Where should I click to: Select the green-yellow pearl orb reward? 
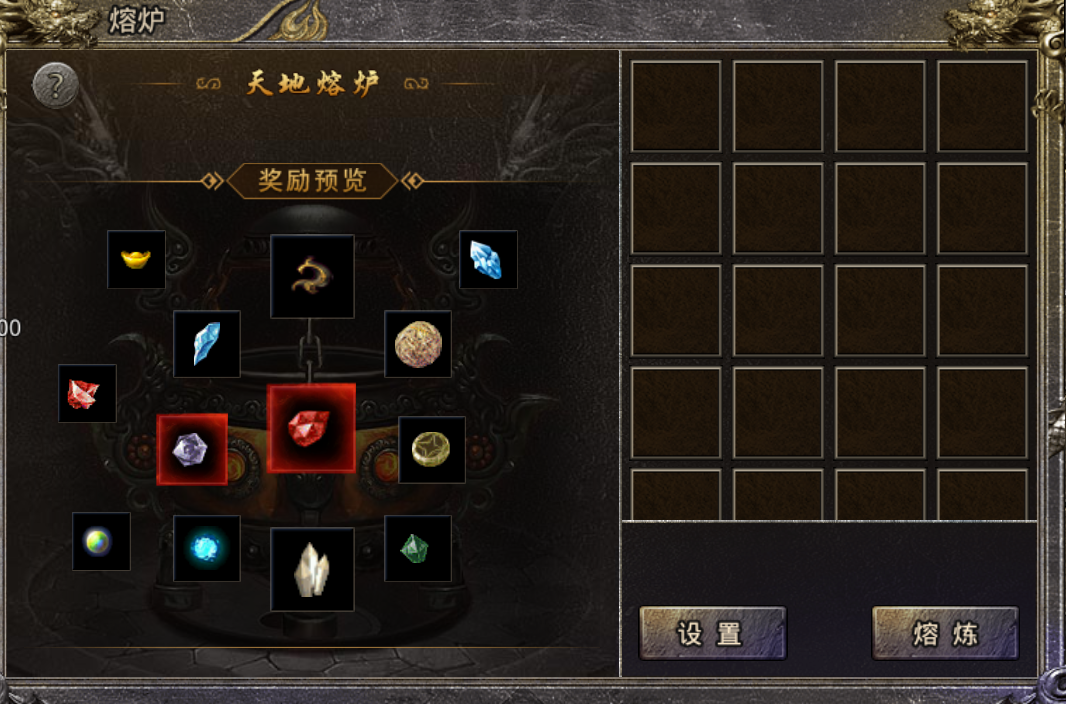[101, 542]
